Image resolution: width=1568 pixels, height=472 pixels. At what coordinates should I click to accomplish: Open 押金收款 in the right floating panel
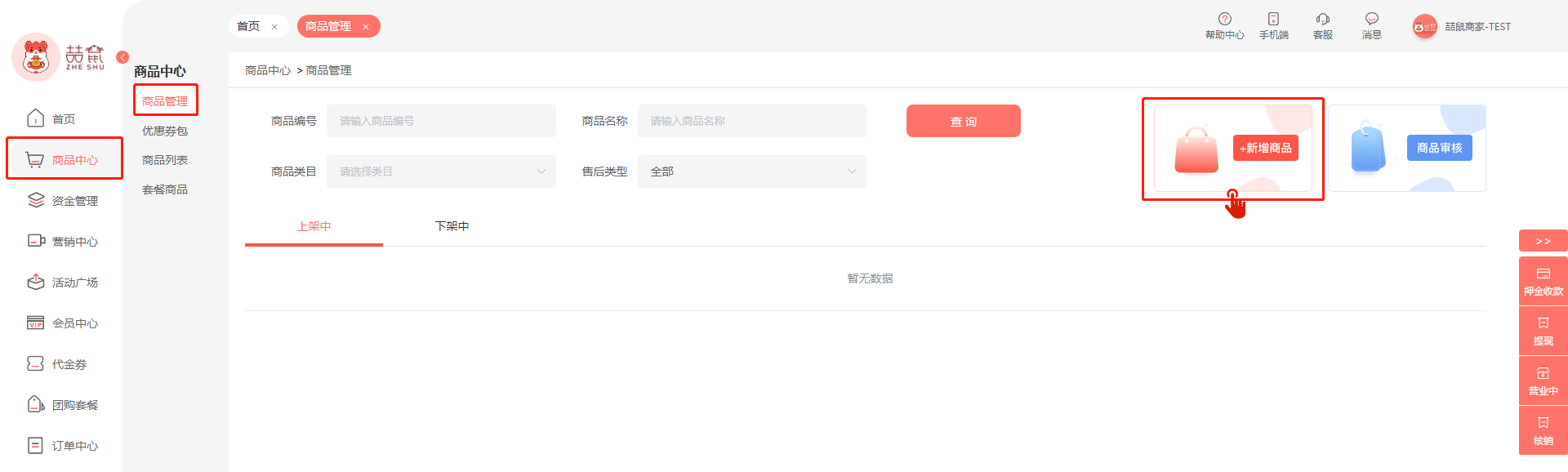click(1543, 281)
